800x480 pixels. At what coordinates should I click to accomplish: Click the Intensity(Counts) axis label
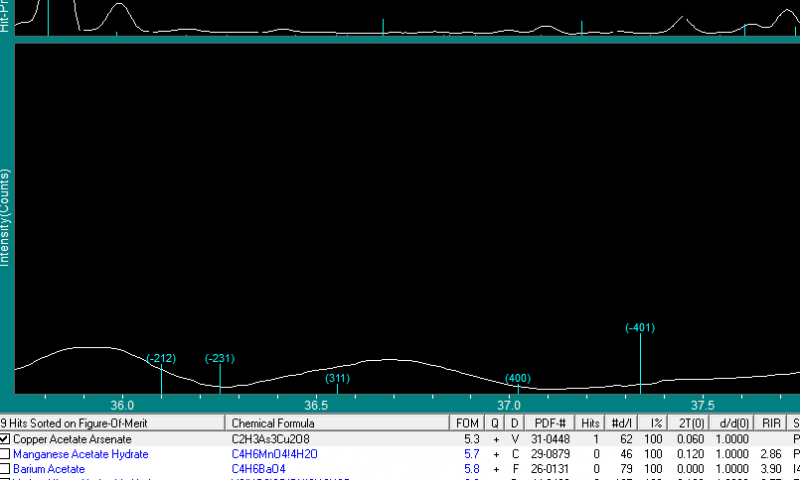5,218
